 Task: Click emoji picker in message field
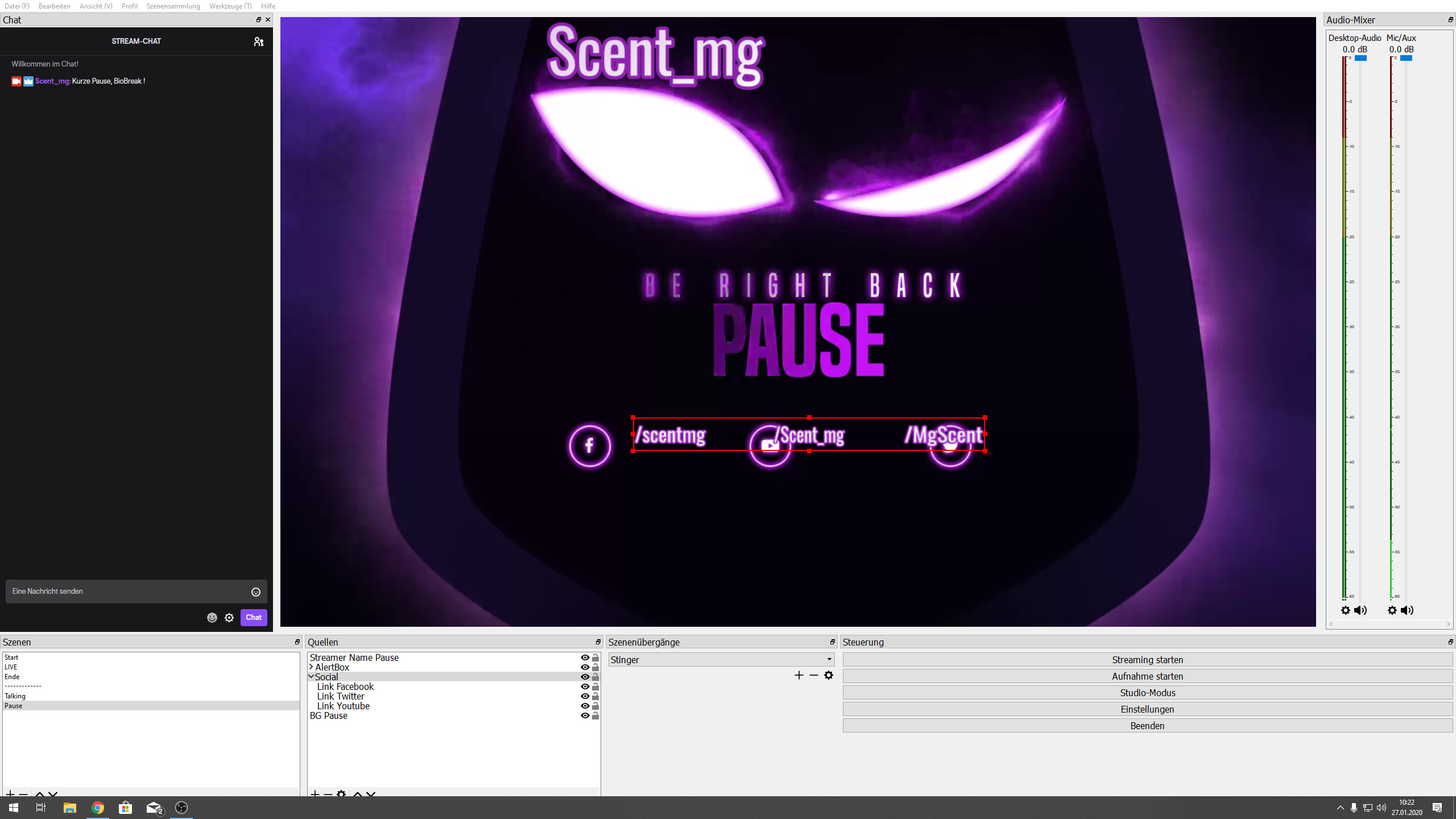point(256,592)
